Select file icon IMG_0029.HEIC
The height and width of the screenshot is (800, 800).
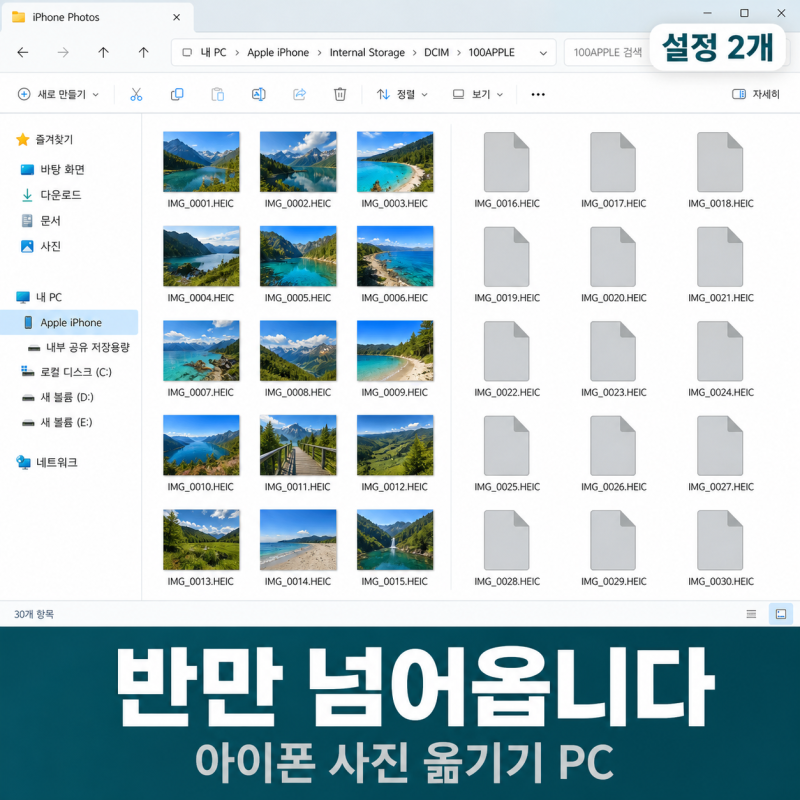[x=613, y=540]
